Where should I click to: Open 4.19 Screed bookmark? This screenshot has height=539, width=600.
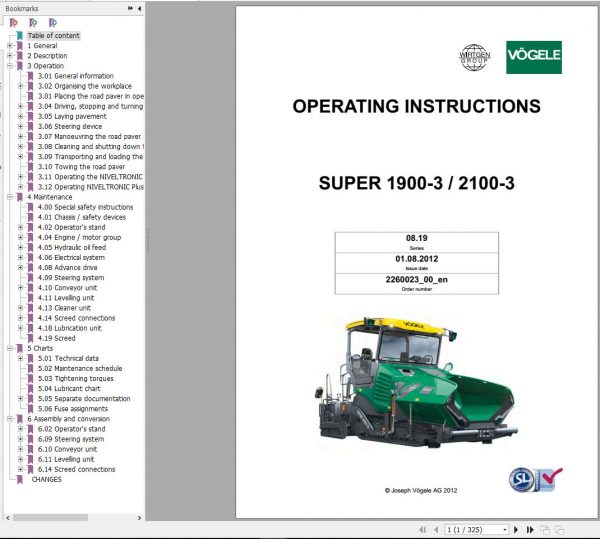point(57,338)
